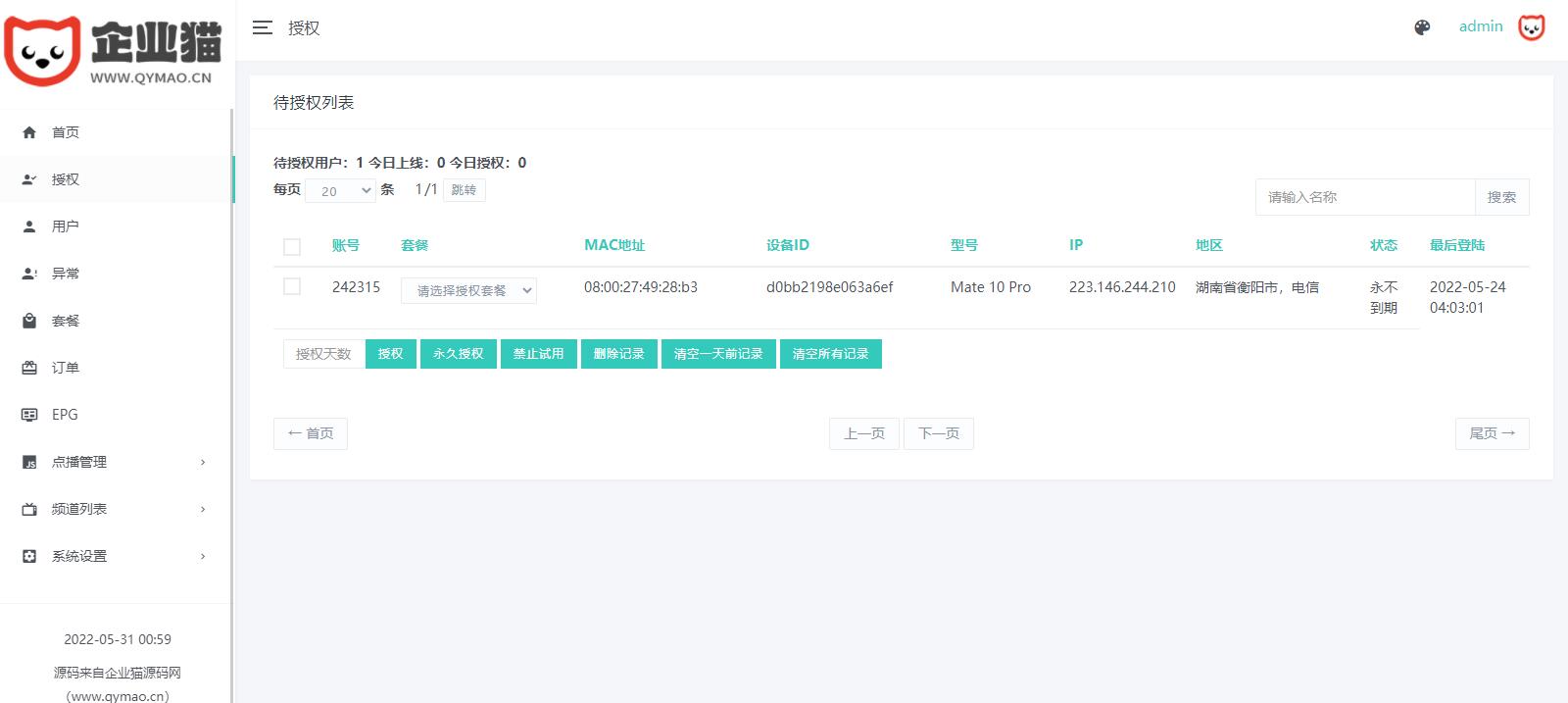Click the gear icon beside 系统设置
Image resolution: width=1568 pixels, height=703 pixels.
(29, 556)
